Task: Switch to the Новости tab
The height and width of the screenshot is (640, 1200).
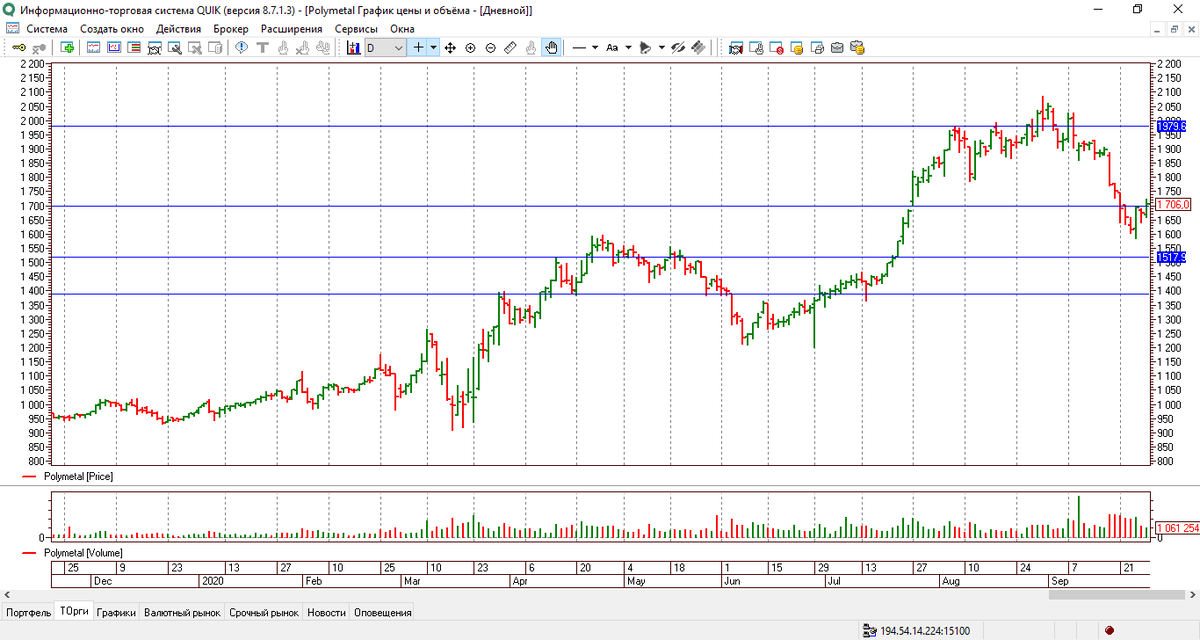Action: coord(327,612)
